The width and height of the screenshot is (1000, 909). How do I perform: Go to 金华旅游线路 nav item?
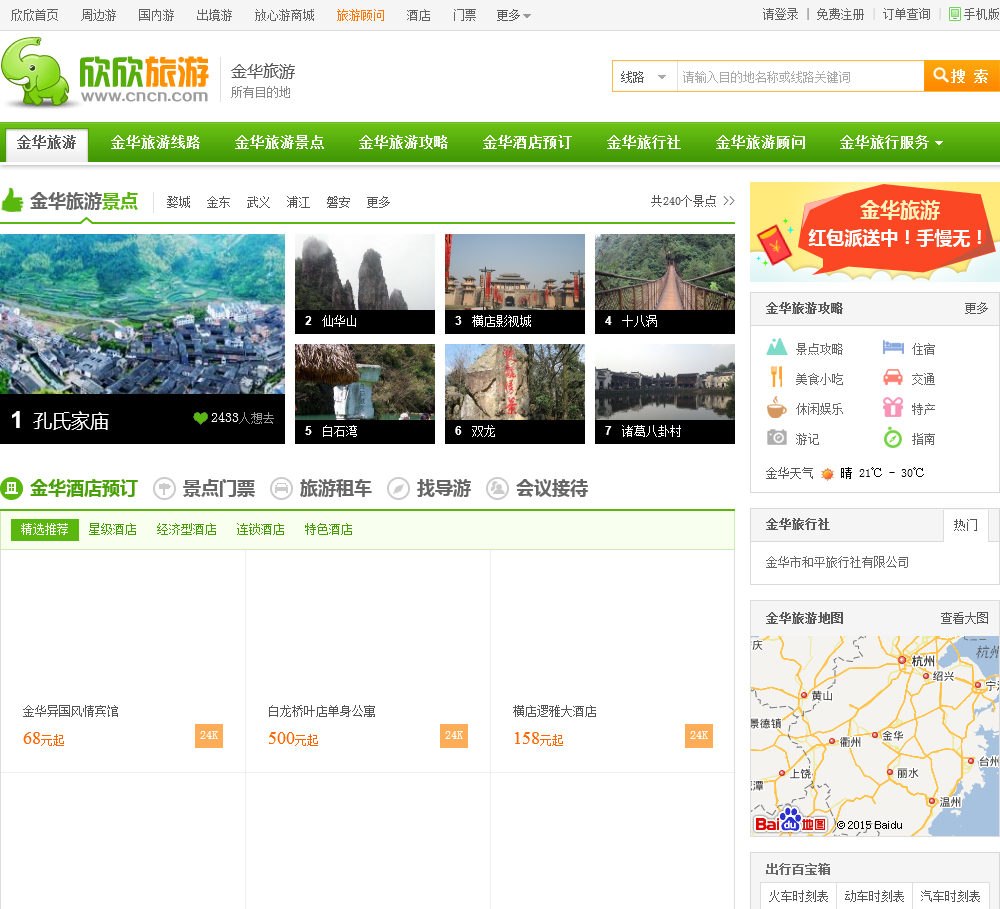(x=155, y=142)
